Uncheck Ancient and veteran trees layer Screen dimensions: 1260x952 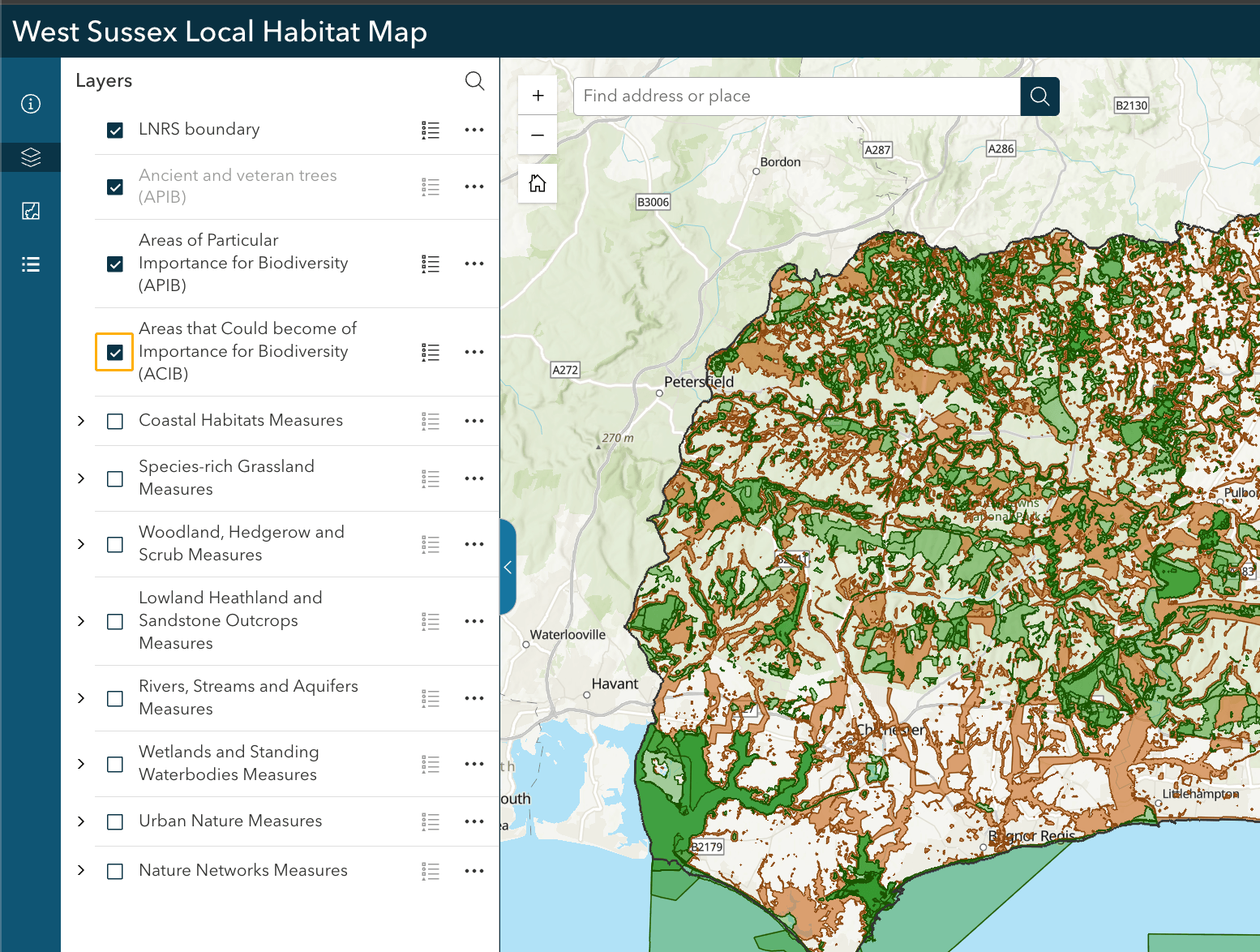[115, 187]
